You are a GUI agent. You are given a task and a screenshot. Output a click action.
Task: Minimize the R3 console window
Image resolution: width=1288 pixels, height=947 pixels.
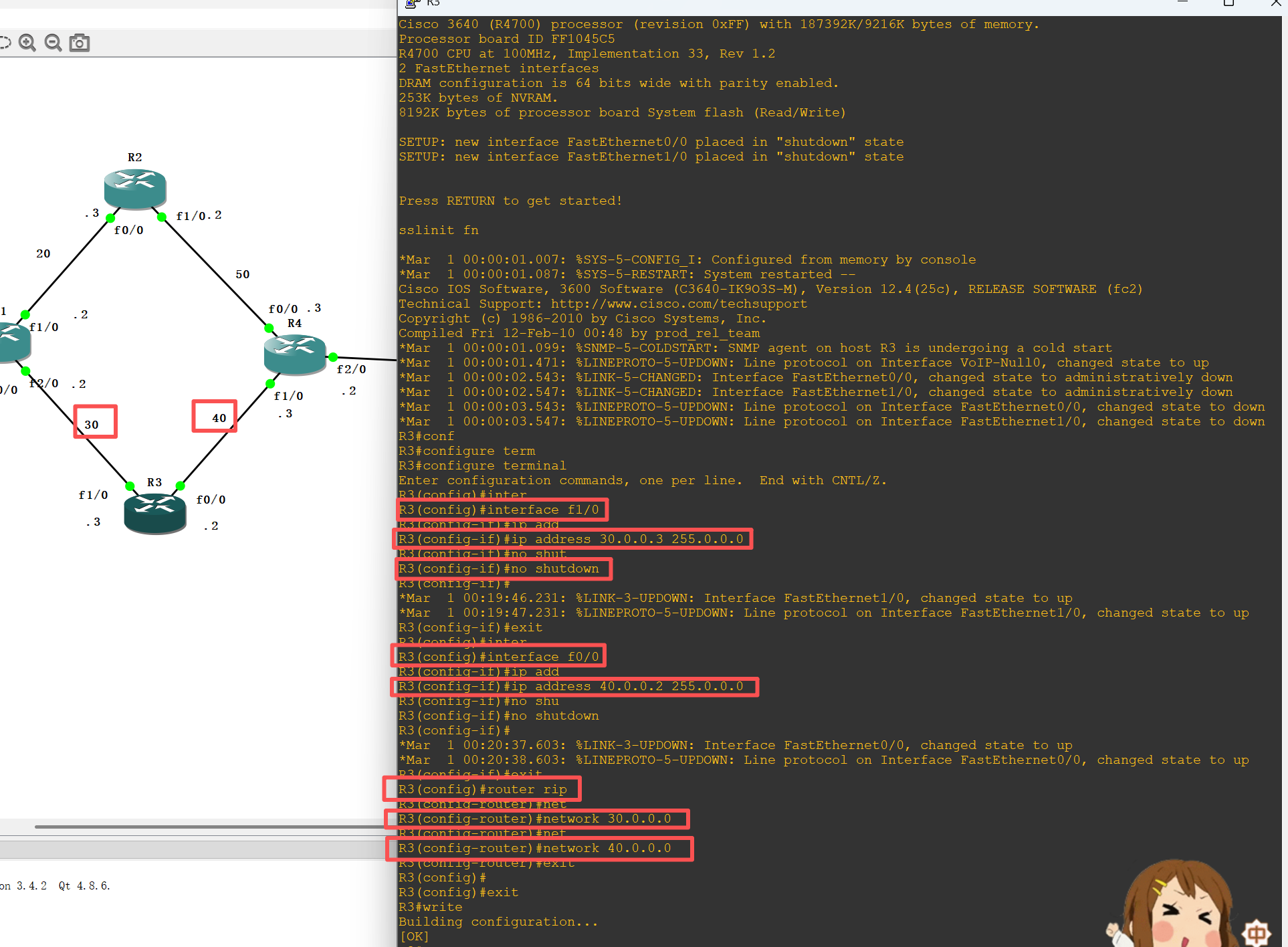1182,3
